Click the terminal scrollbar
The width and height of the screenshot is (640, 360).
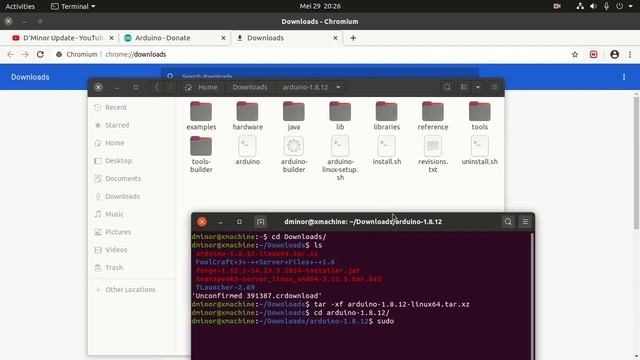click(532, 296)
